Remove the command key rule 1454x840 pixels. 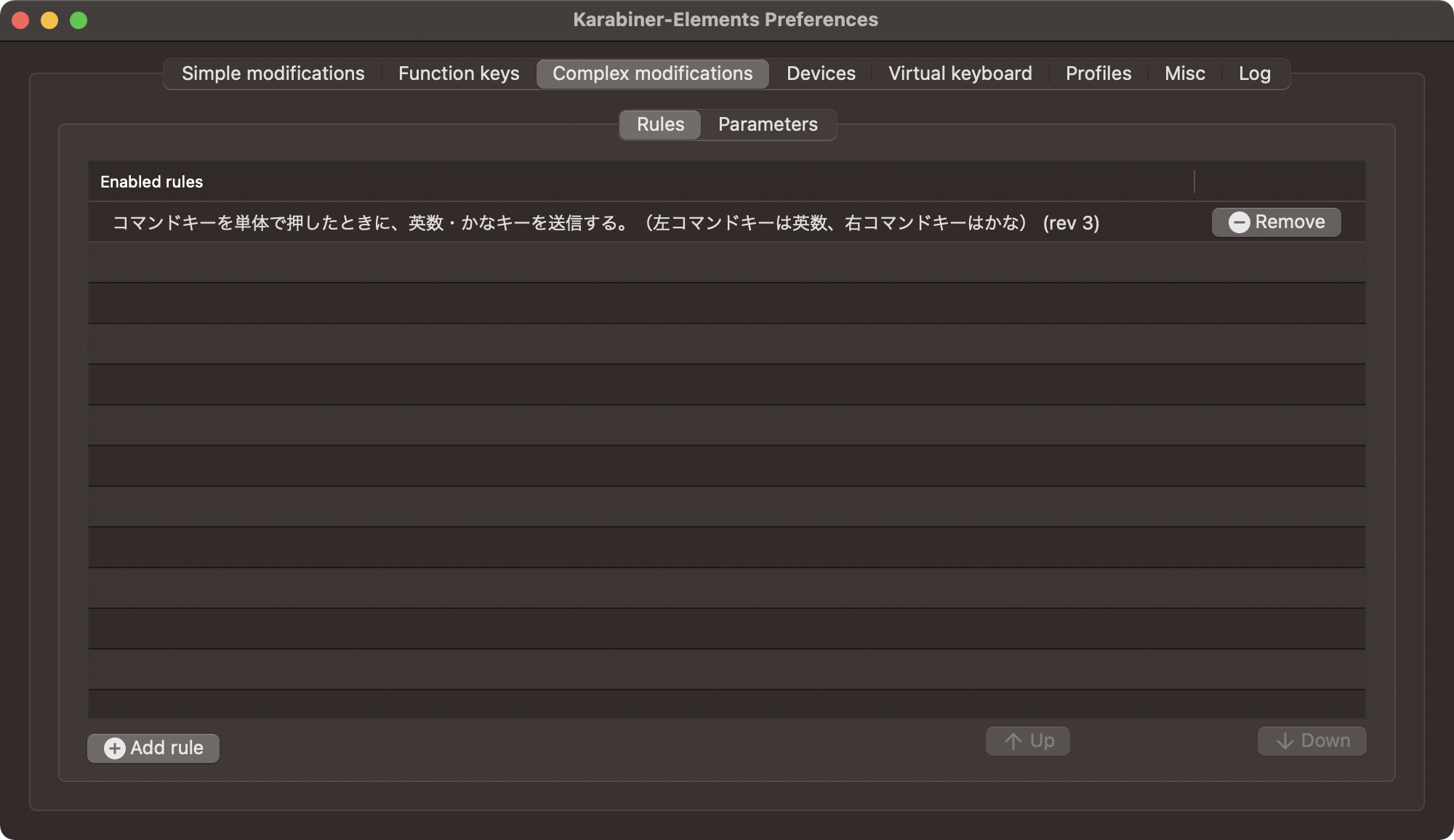pos(1276,222)
